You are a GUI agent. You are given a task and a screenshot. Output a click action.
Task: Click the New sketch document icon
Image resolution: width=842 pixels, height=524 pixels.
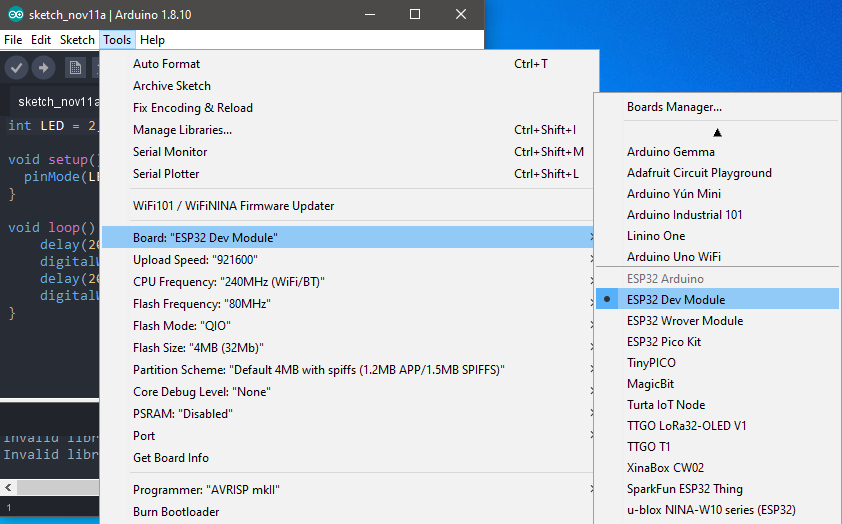click(x=75, y=67)
